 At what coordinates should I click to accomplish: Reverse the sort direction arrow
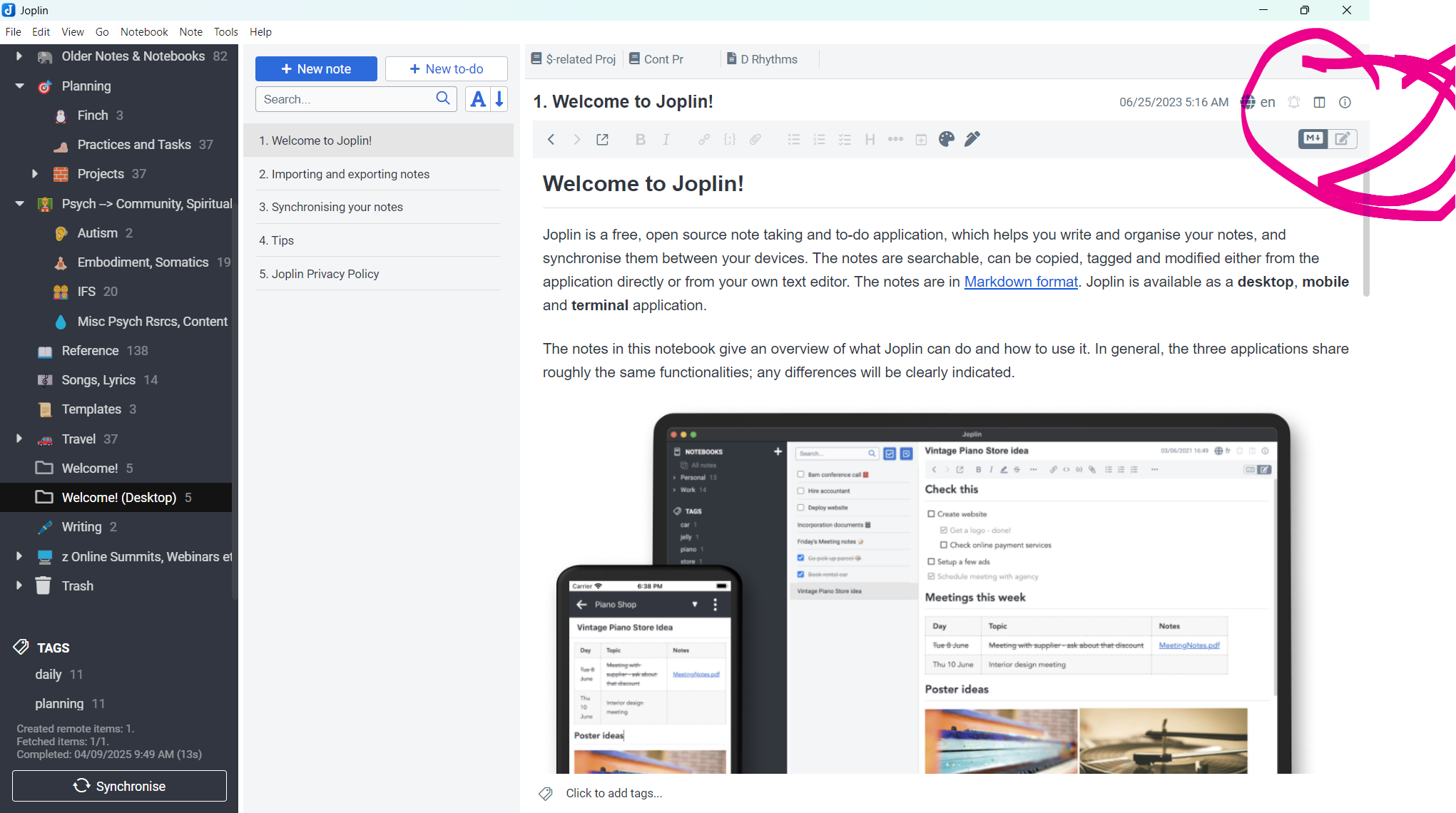point(499,98)
